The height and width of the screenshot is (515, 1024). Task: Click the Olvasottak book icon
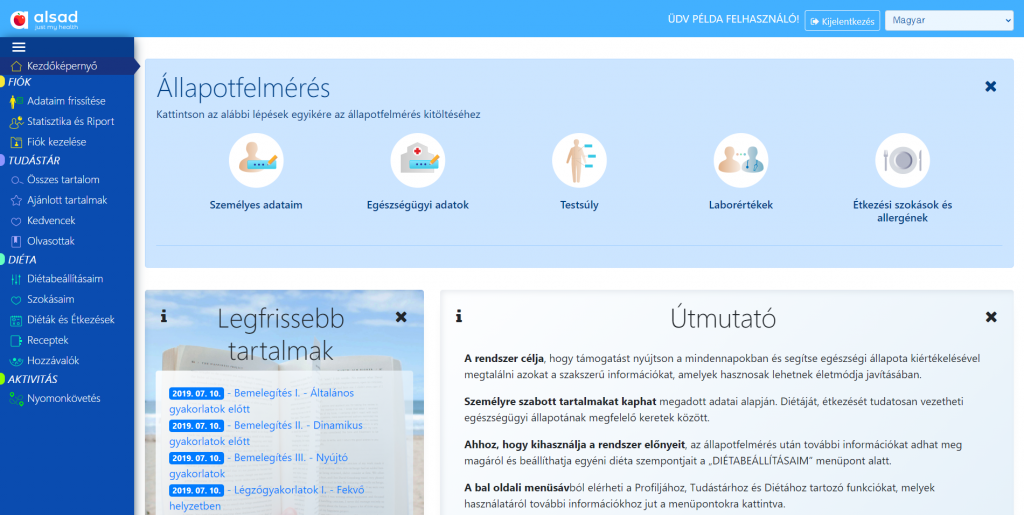point(16,241)
